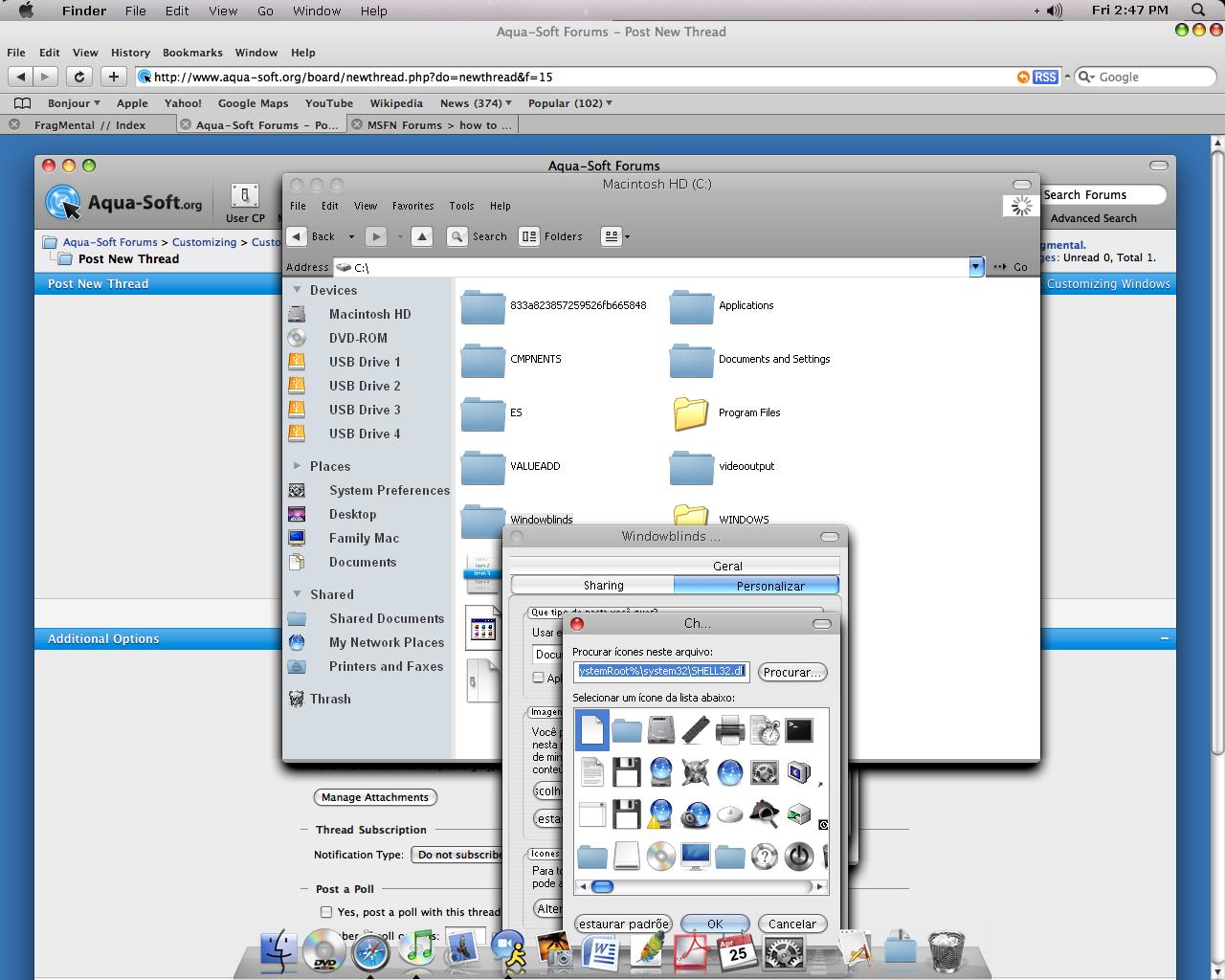Screen dimensions: 1225x980
Task: Click Cancelar in the icon chooser dialog
Action: pos(792,924)
